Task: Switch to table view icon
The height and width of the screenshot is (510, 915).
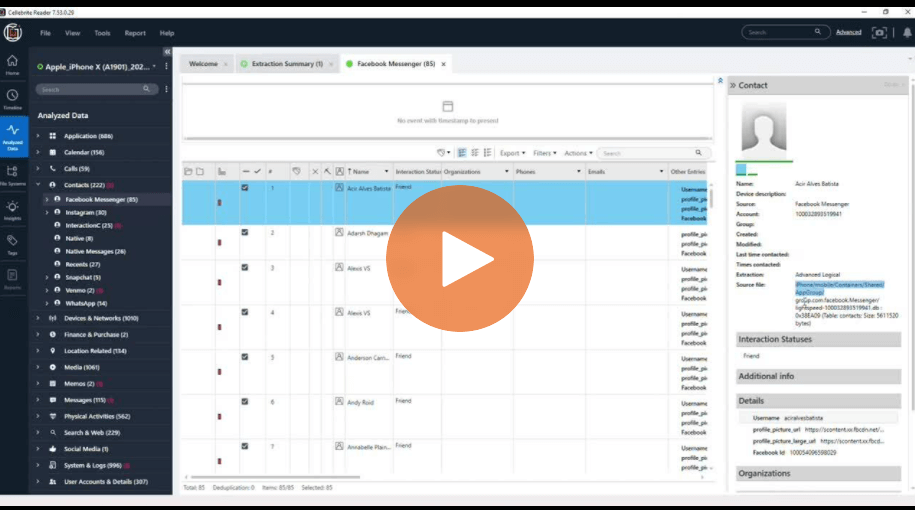Action: pyautogui.click(x=462, y=153)
